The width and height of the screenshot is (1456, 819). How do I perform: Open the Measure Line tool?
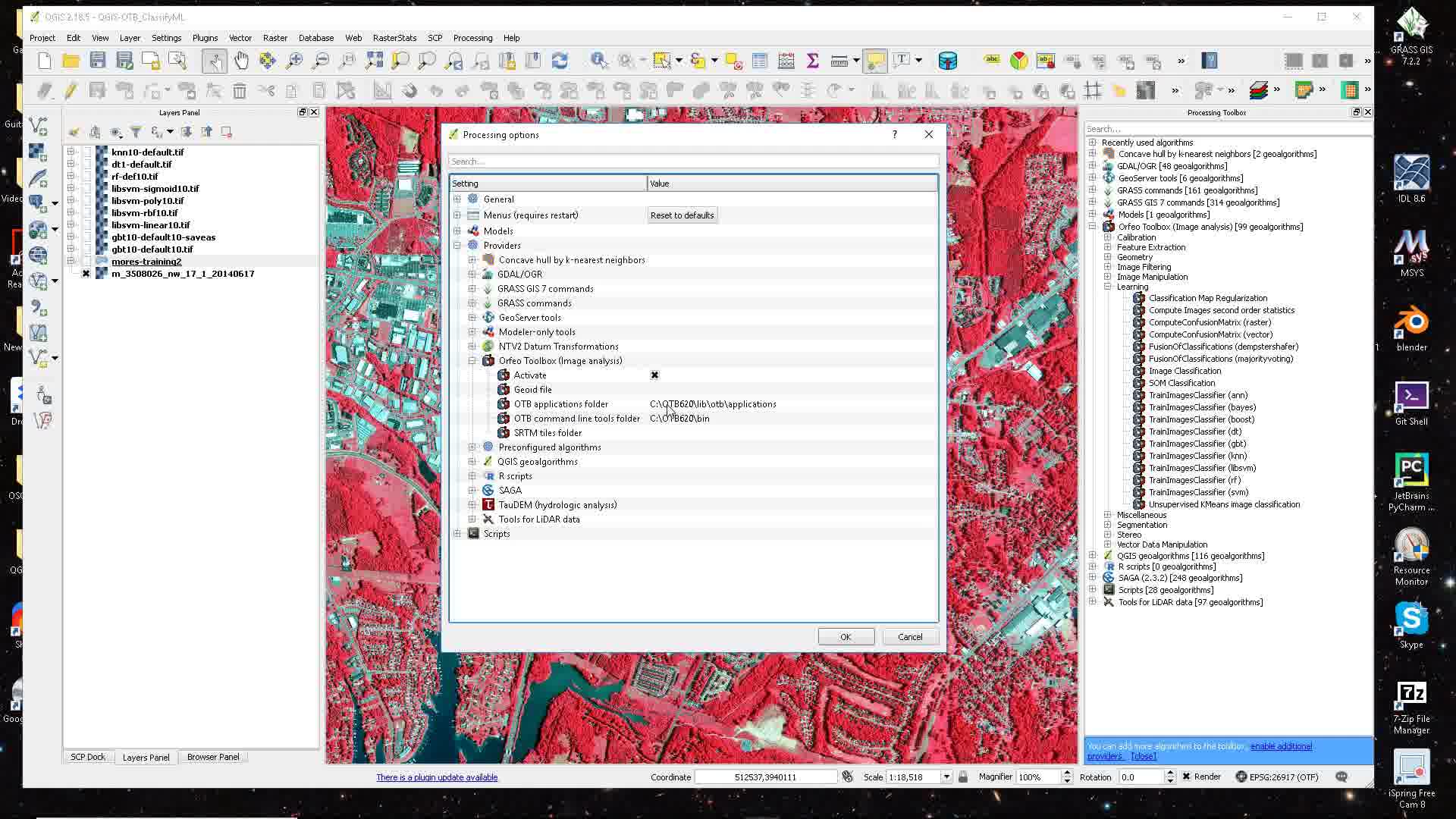[839, 61]
